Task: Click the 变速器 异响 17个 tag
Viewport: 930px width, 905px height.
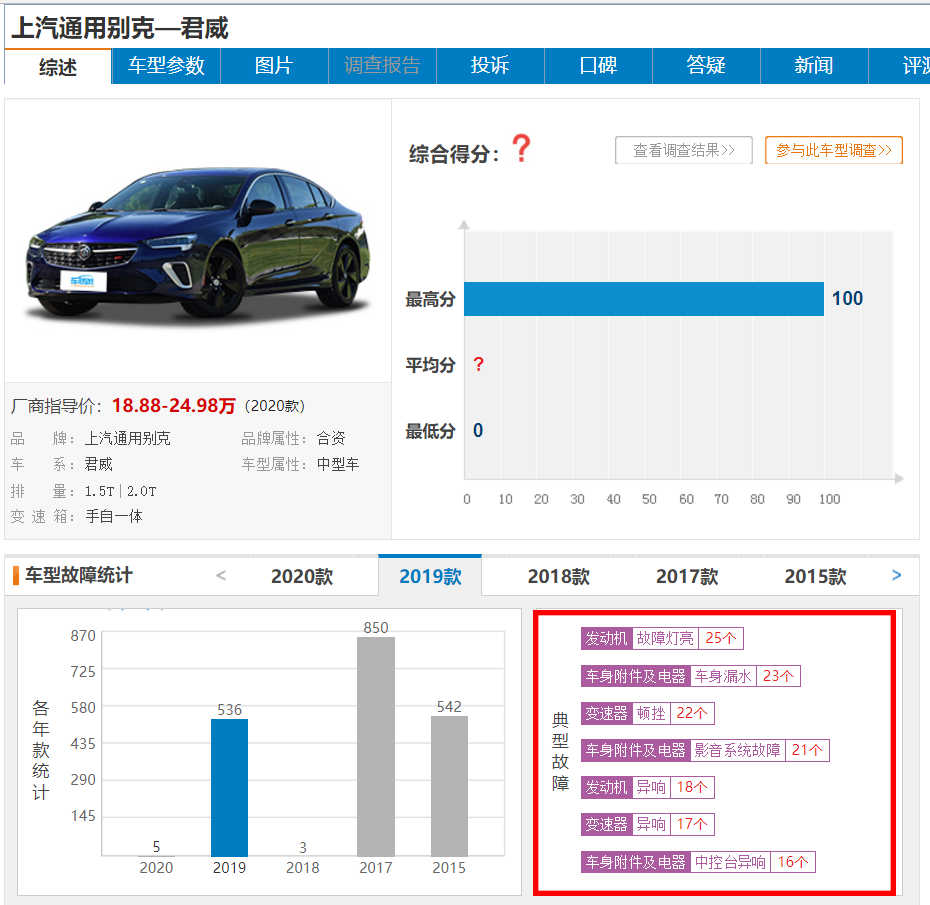Action: coord(648,824)
